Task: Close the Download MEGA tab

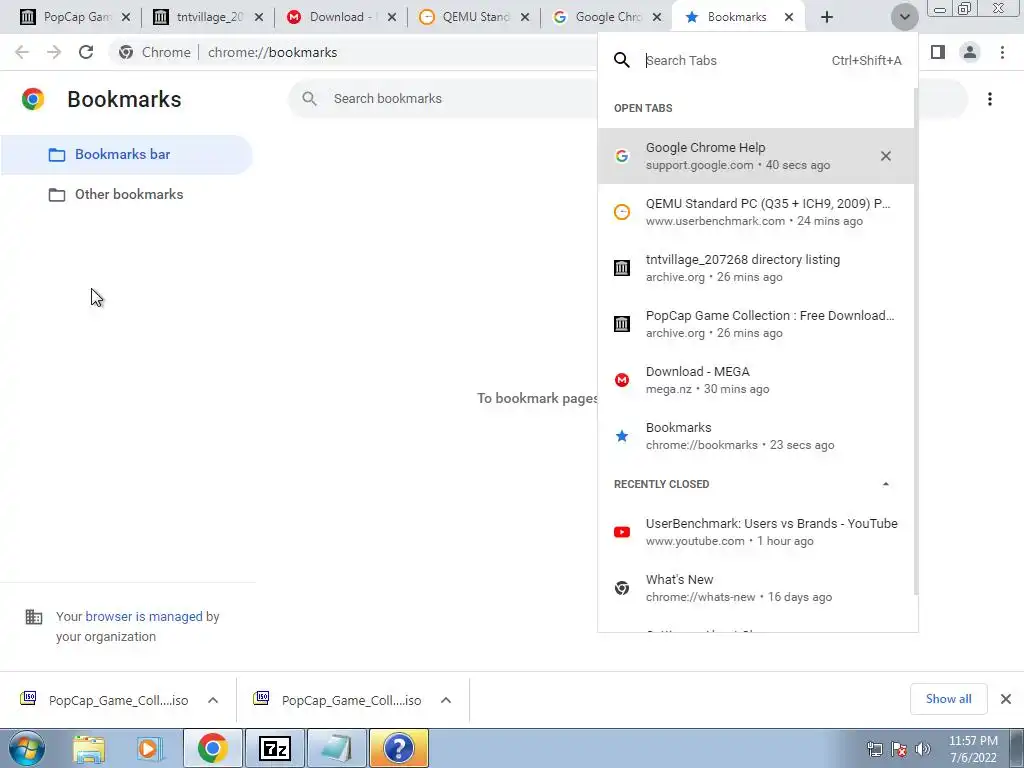Action: coord(391,17)
